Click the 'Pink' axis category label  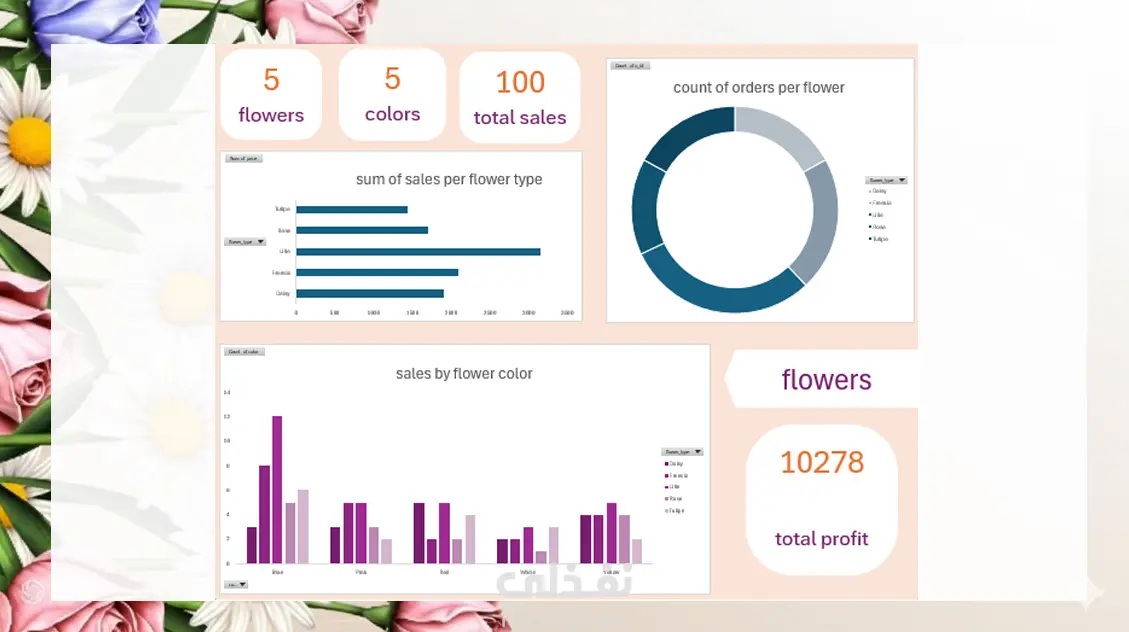(x=361, y=572)
